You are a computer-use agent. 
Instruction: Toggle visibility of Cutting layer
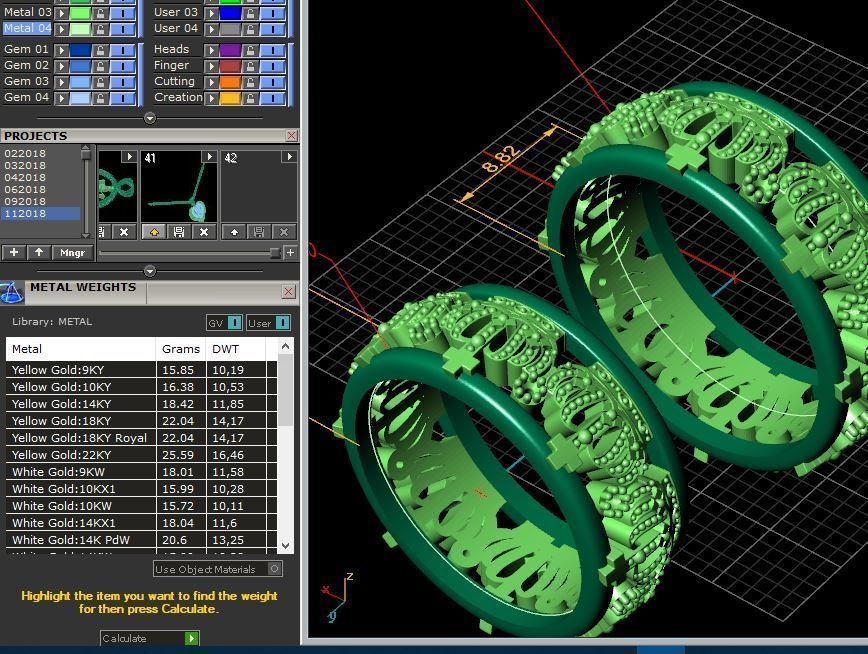(272, 83)
